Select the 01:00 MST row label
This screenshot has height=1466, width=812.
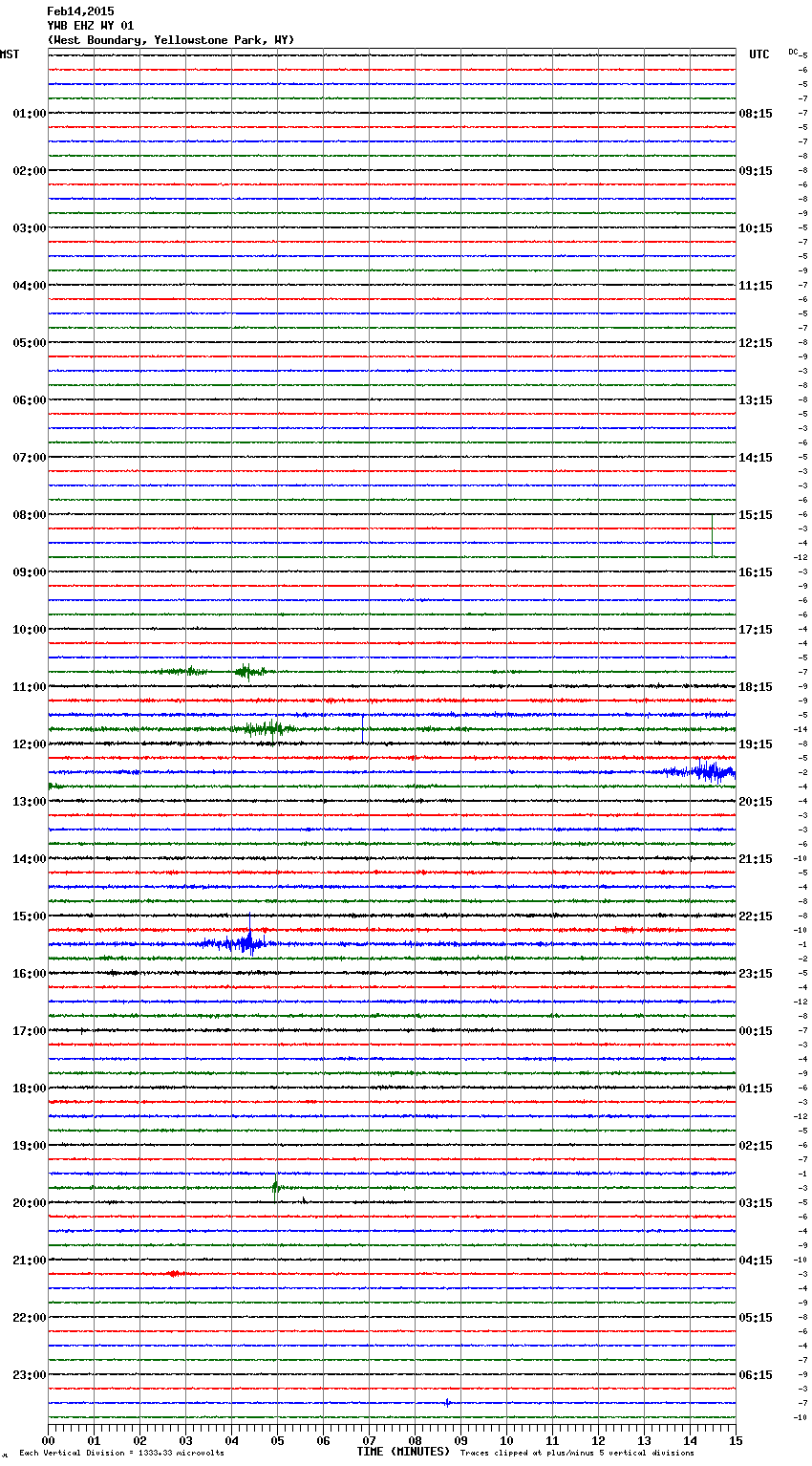[x=29, y=114]
